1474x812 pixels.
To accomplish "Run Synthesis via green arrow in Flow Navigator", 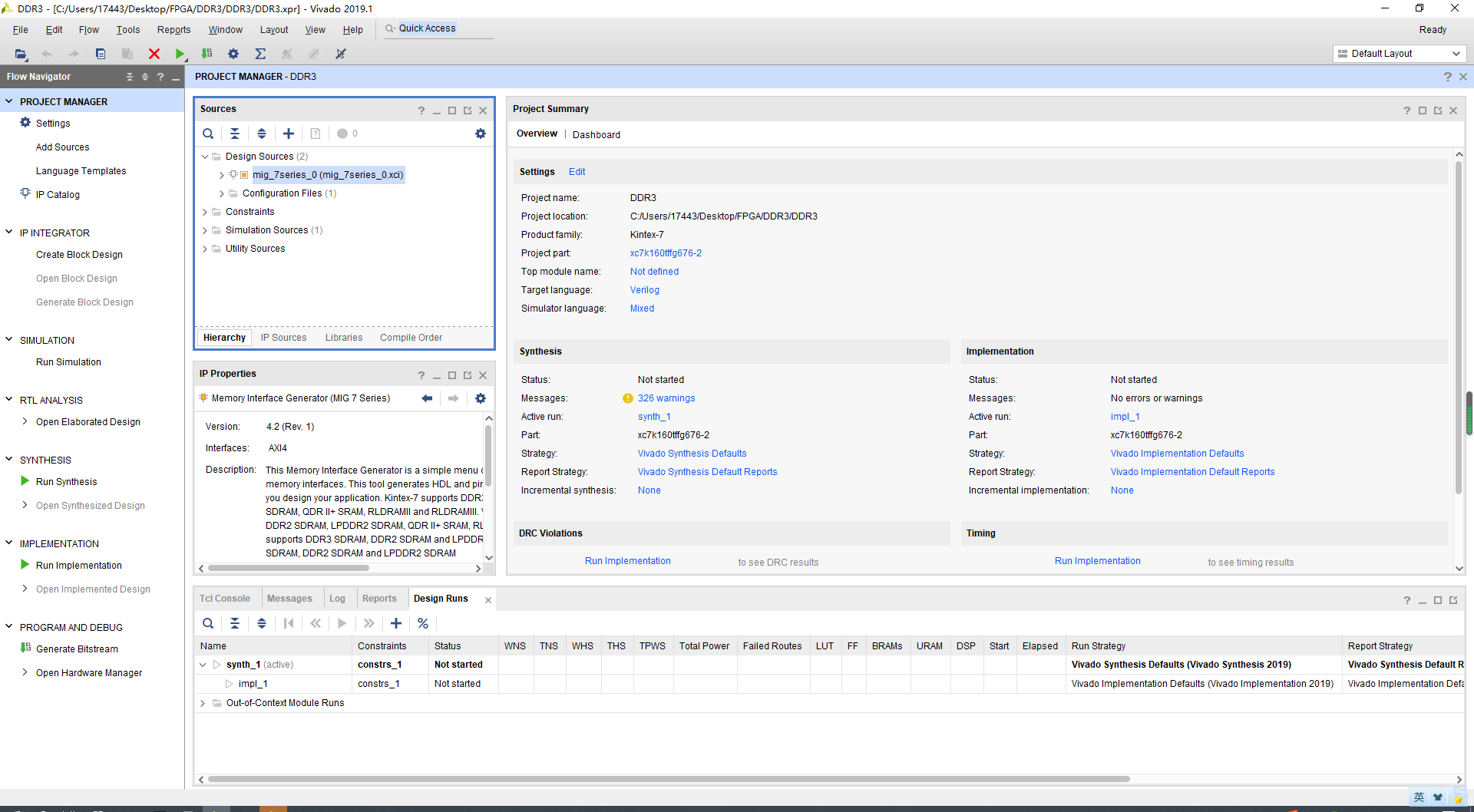I will (25, 481).
